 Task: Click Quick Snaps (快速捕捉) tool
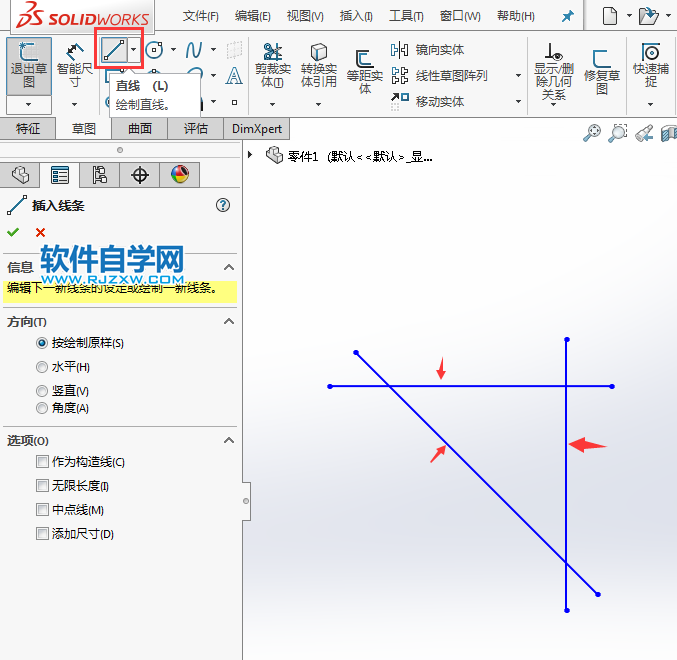[651, 65]
